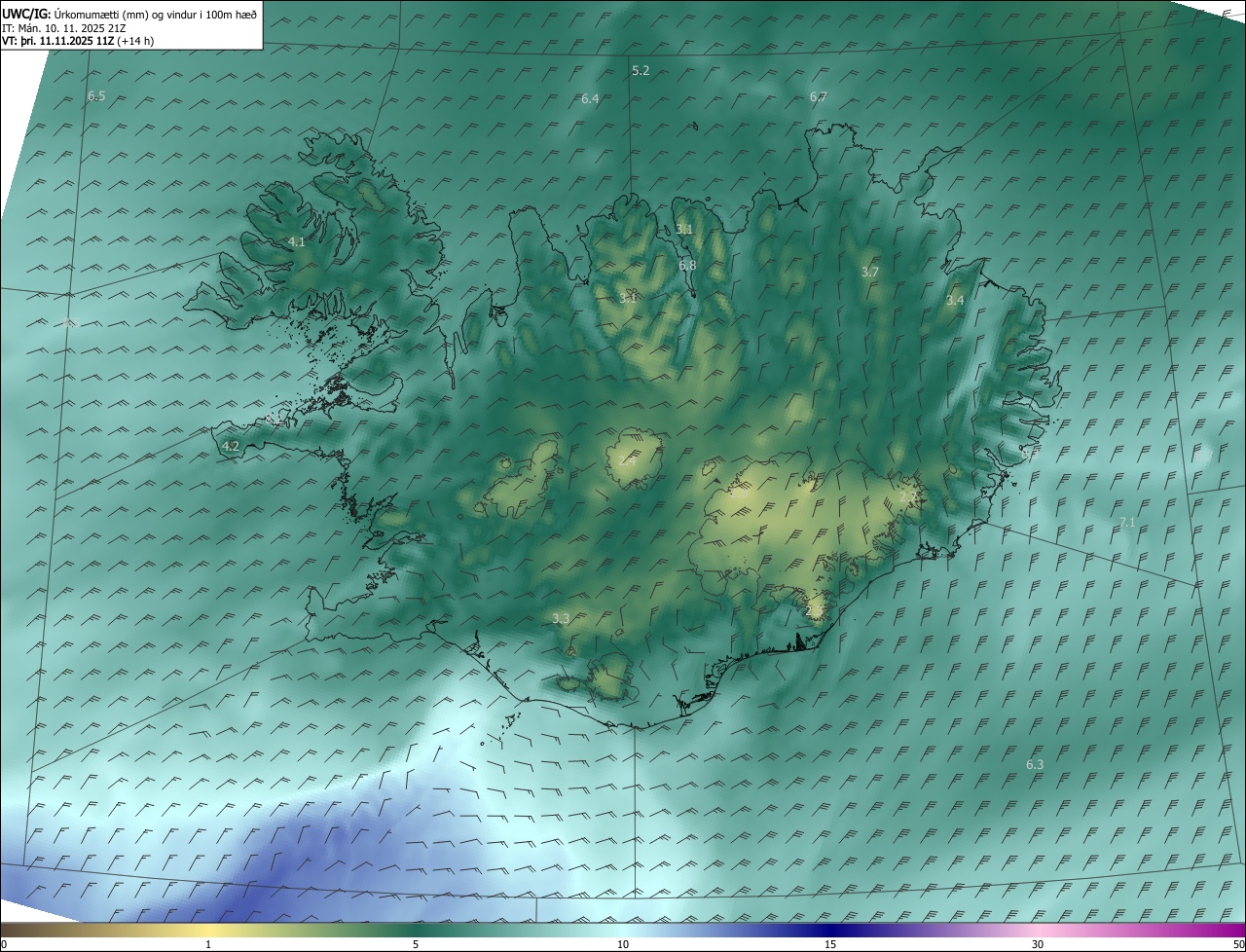Image resolution: width=1246 pixels, height=952 pixels.
Task: Click the 1 tick on the colour scale
Action: tap(209, 944)
